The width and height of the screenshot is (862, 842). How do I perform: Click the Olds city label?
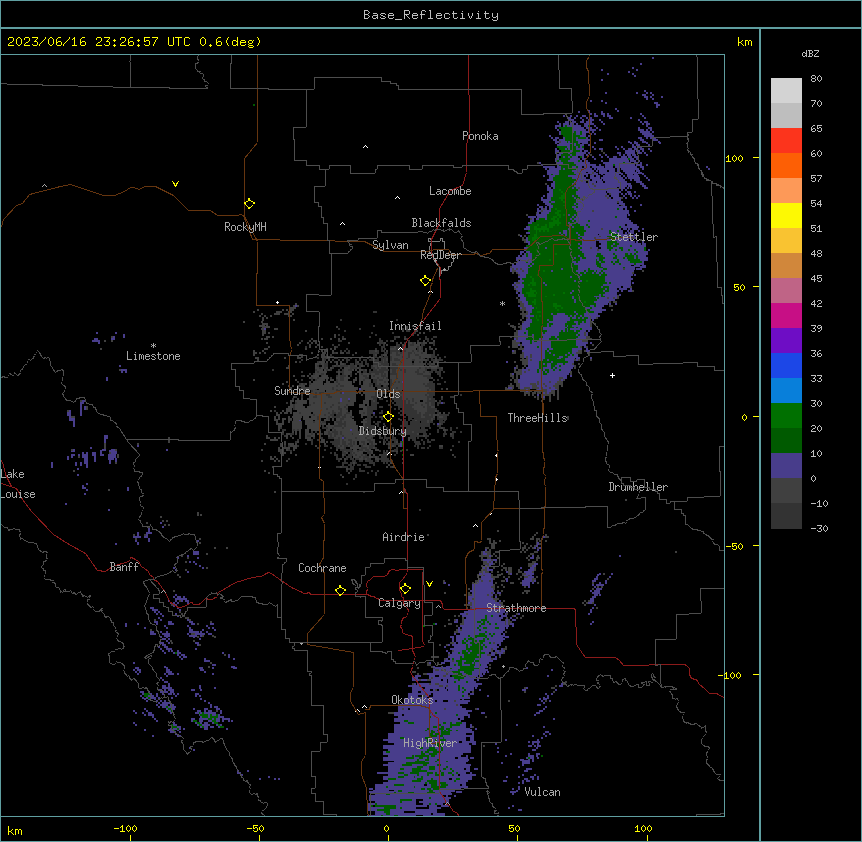pyautogui.click(x=388, y=394)
